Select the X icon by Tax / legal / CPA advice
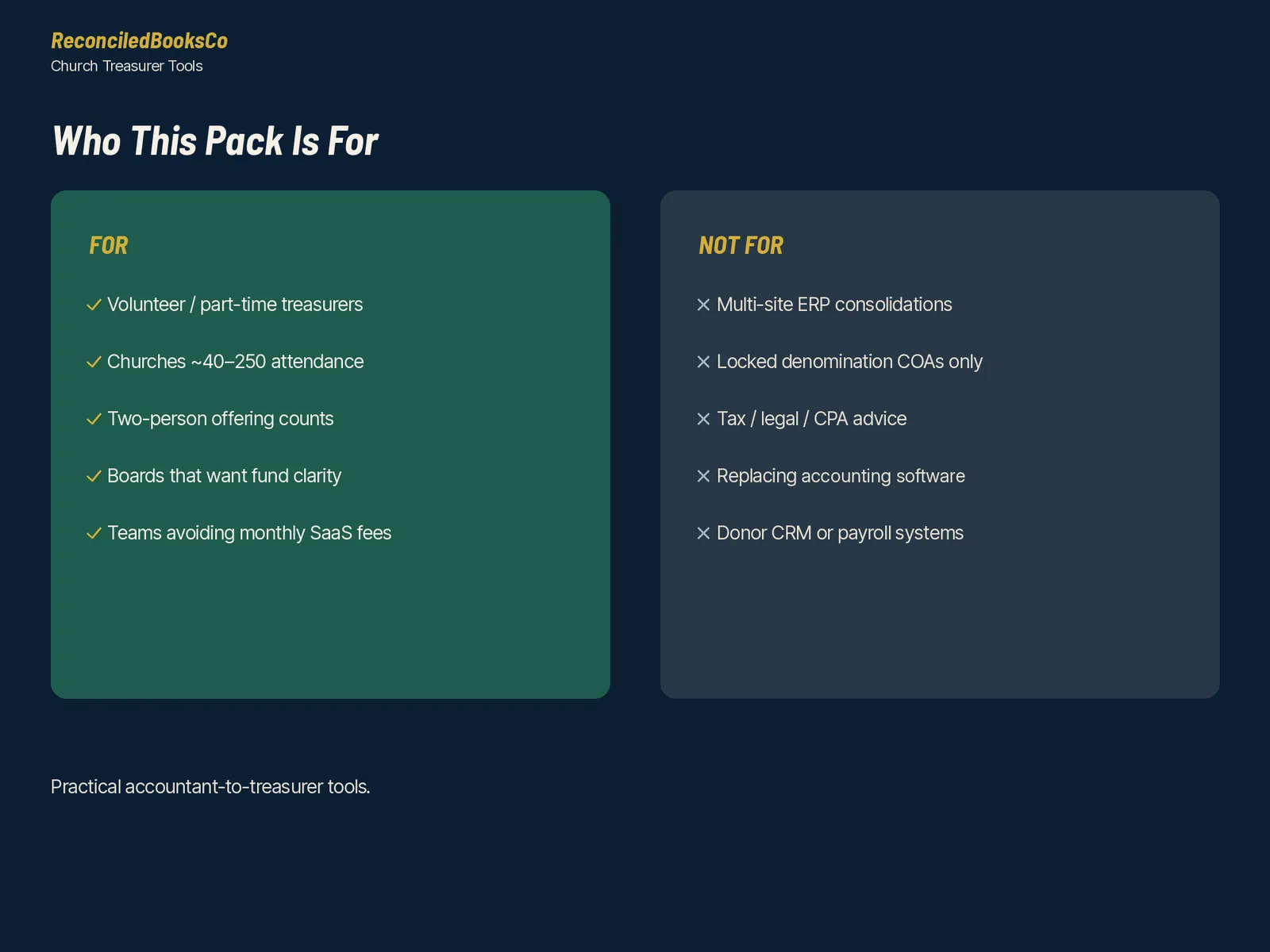Viewport: 1270px width, 952px height. 703,419
